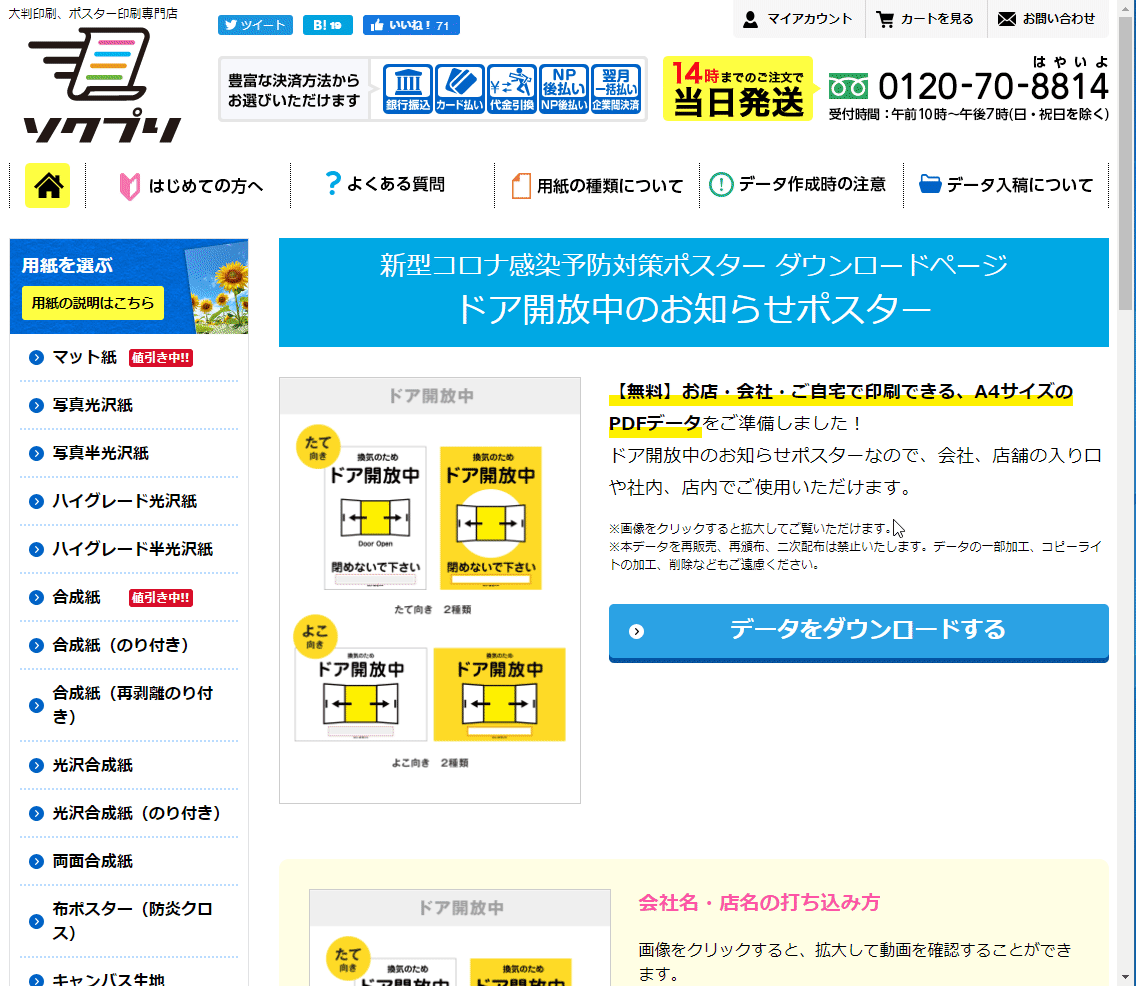Select マット紙 in paper sidebar
The height and width of the screenshot is (986, 1136).
[85, 357]
